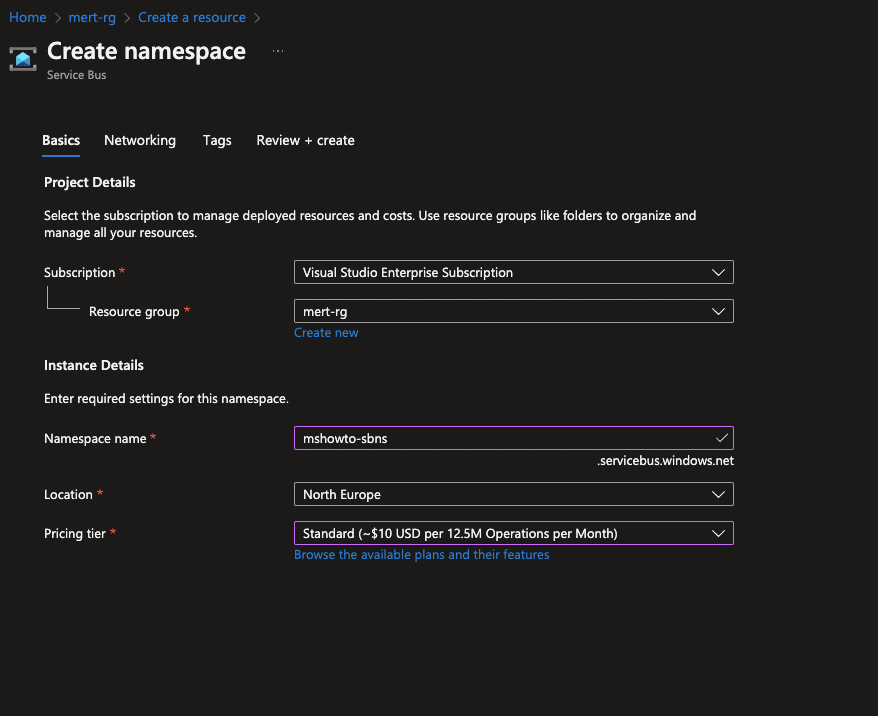Navigate to mert-rg breadcrumb
Viewport: 878px width, 716px height.
coord(92,17)
